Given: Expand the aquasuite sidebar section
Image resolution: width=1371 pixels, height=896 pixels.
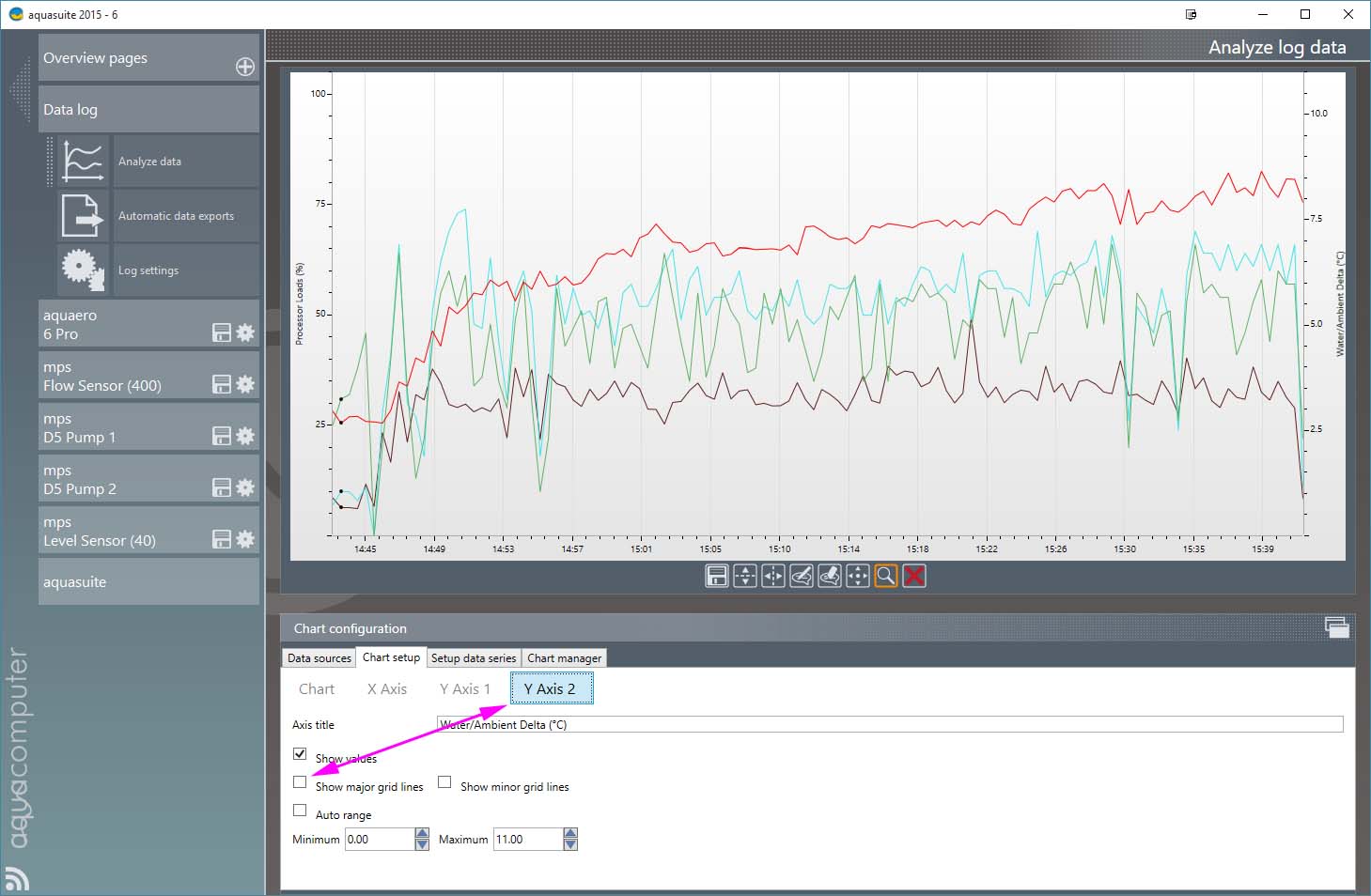Looking at the screenshot, I should click(148, 582).
